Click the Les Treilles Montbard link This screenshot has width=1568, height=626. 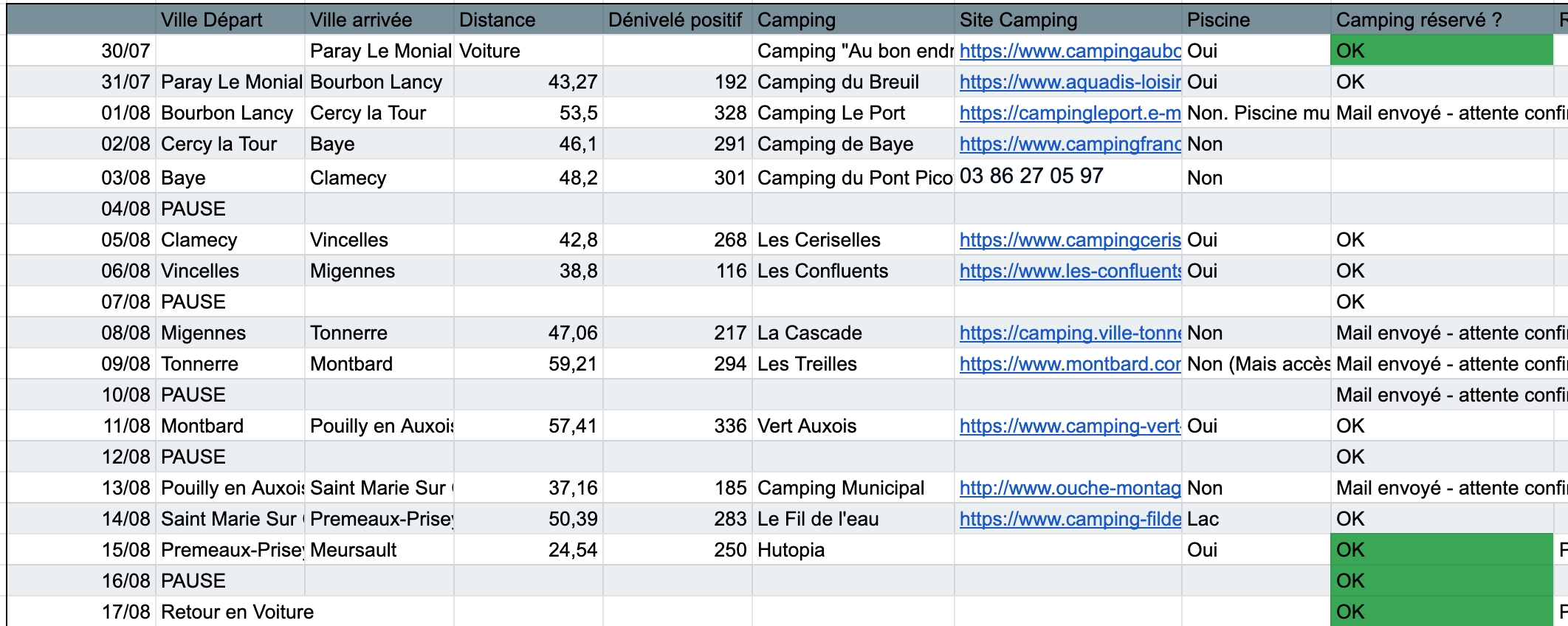tap(1069, 364)
